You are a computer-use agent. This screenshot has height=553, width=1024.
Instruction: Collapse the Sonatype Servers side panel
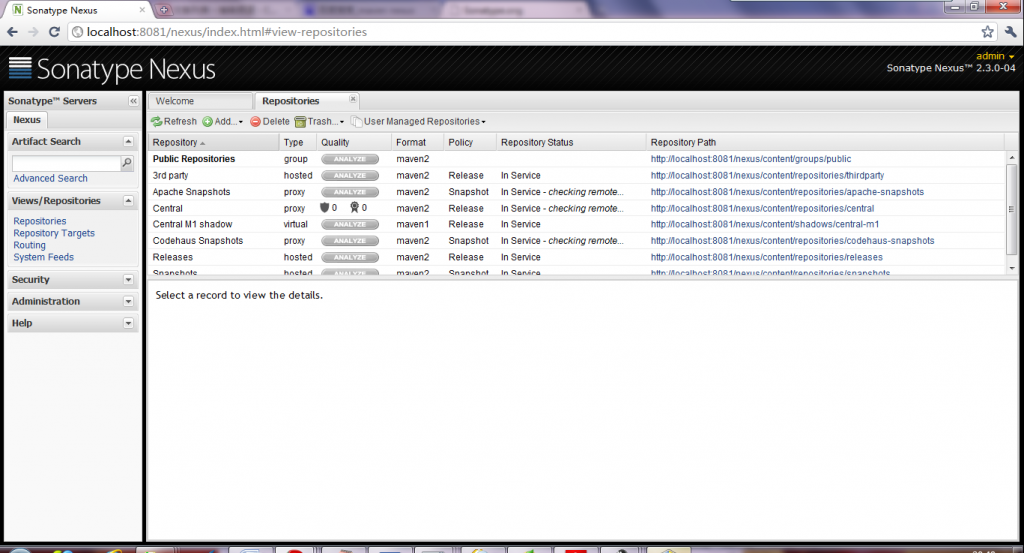coord(133,101)
